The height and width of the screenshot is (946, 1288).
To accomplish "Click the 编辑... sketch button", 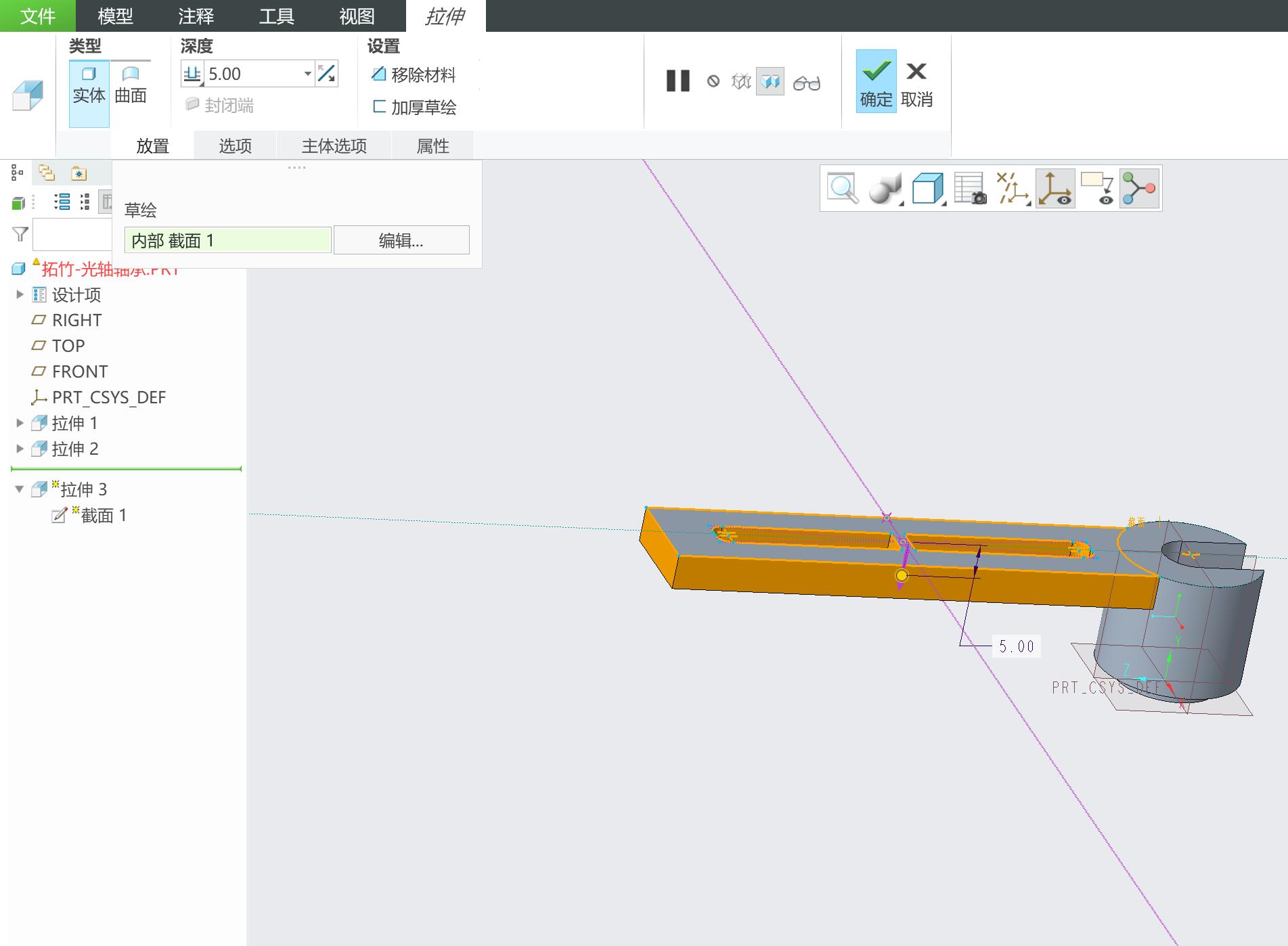I will pyautogui.click(x=401, y=240).
